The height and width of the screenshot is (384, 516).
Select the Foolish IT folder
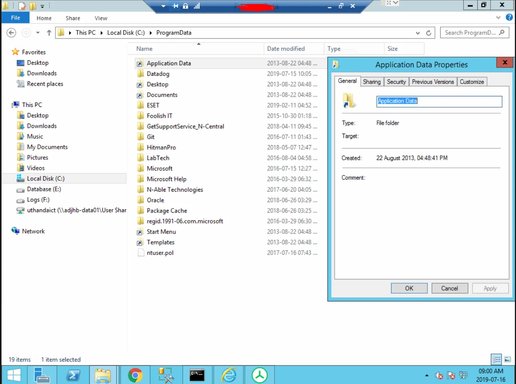coord(159,116)
